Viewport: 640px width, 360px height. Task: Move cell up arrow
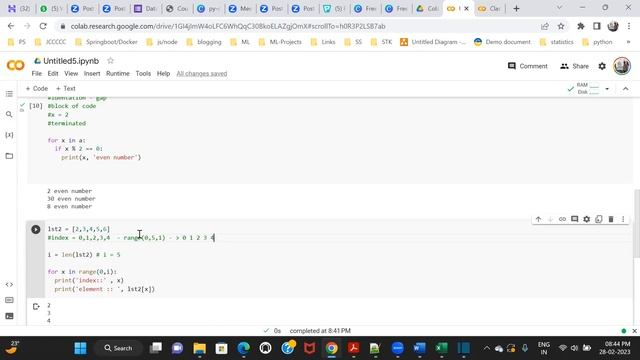tap(538, 219)
